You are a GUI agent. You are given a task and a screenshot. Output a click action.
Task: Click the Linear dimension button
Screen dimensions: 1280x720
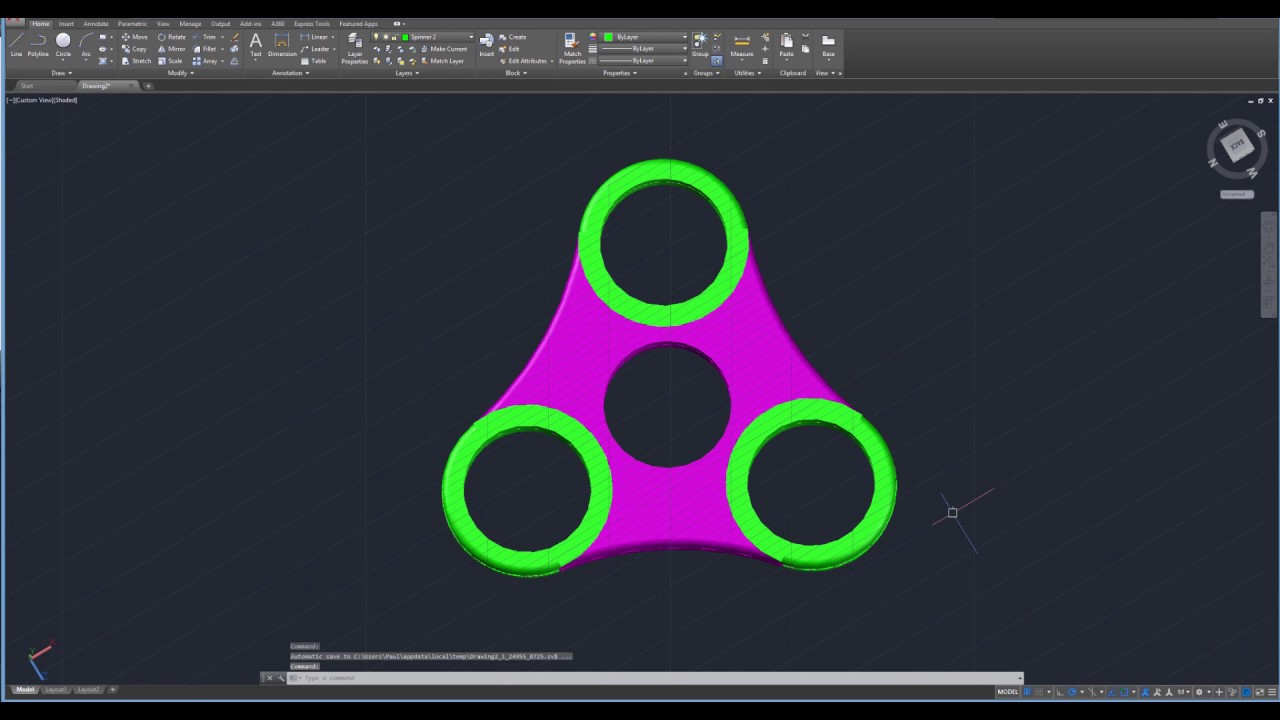point(316,37)
